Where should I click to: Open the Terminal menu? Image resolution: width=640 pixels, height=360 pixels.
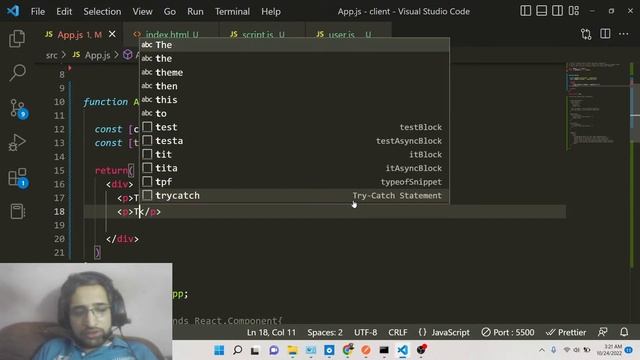232,11
